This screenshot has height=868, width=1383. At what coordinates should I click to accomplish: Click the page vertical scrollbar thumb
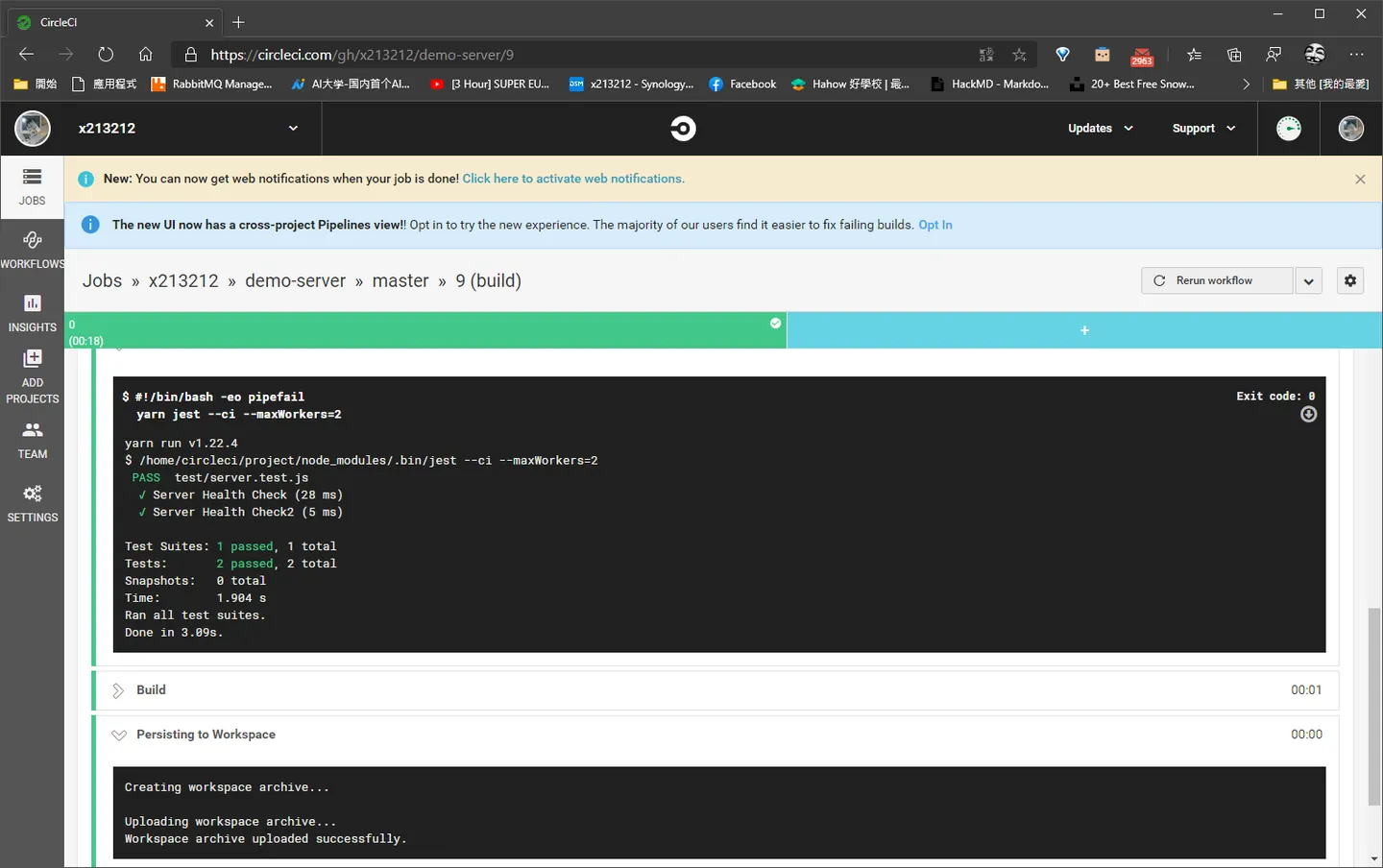(1374, 706)
